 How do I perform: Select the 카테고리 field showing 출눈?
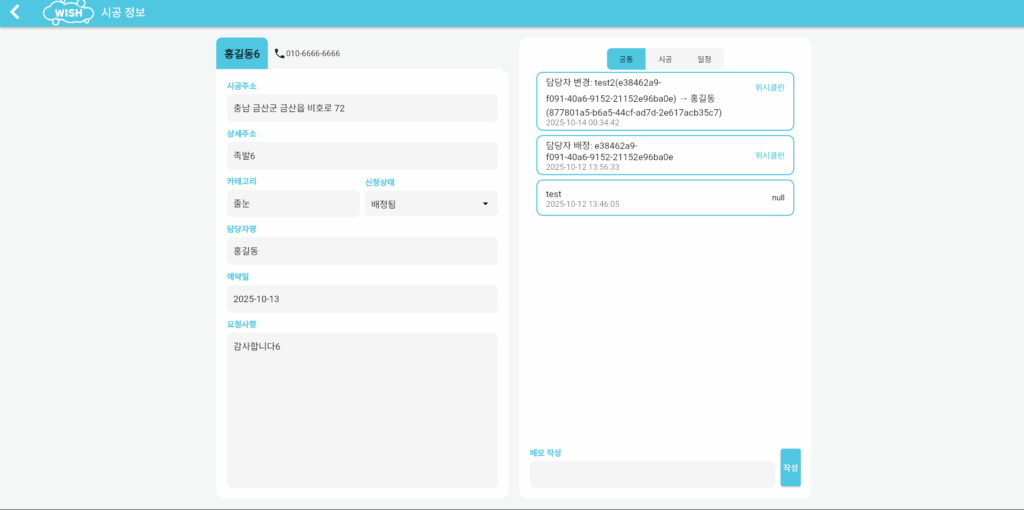(x=293, y=204)
